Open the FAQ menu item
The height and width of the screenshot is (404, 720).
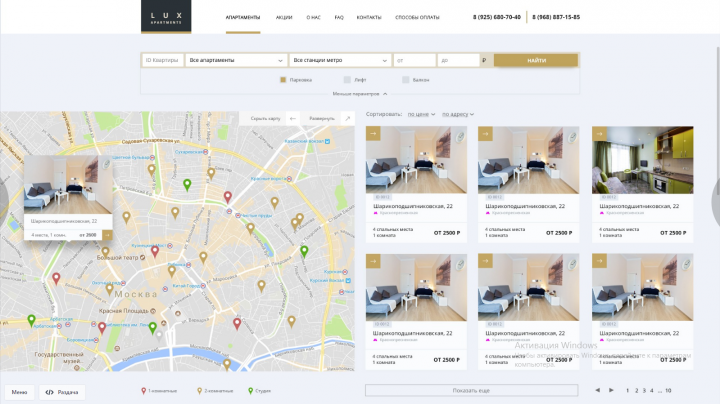pyautogui.click(x=339, y=17)
